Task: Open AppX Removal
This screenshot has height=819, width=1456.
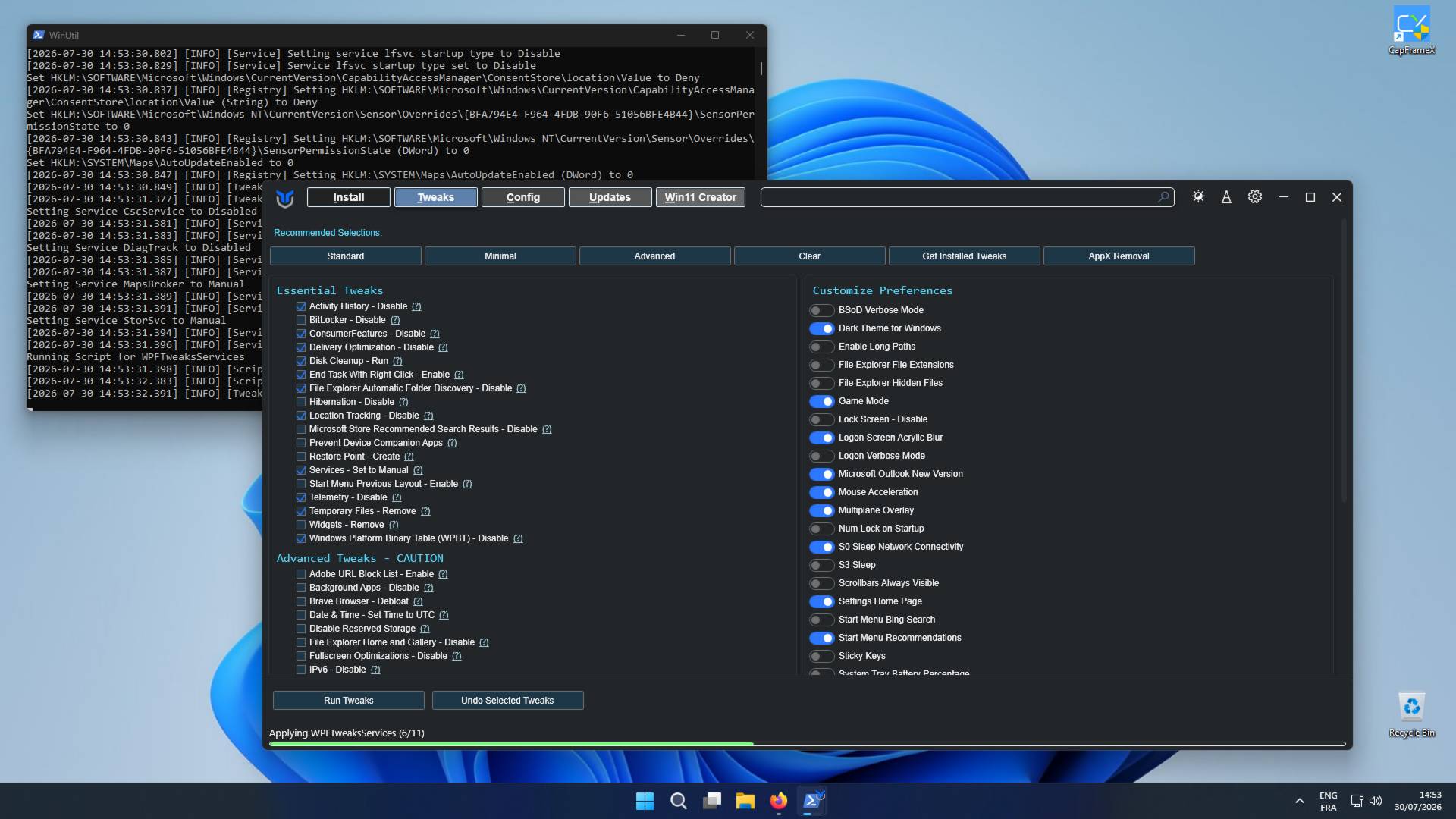Action: 1119,256
